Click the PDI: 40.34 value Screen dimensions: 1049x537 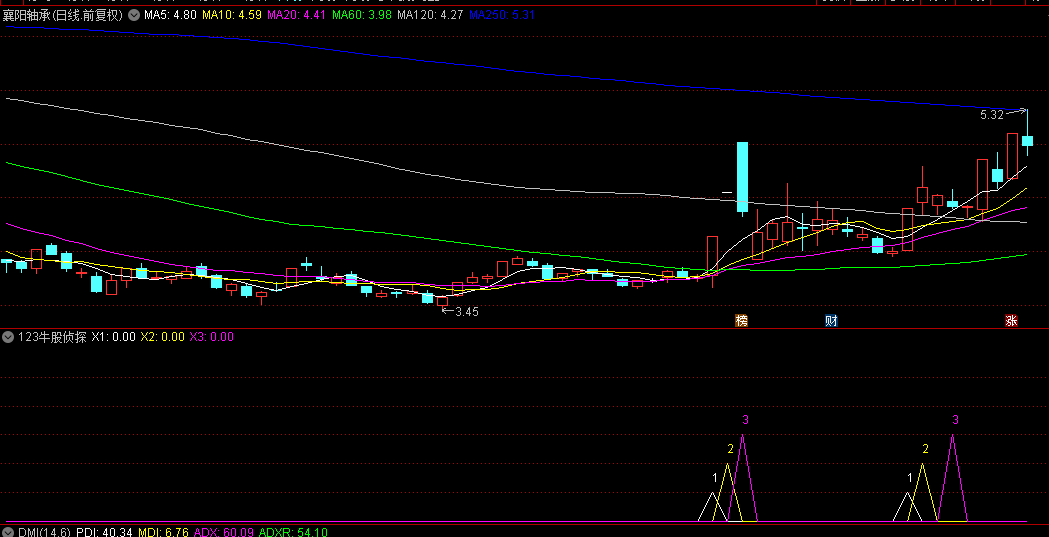(x=104, y=532)
